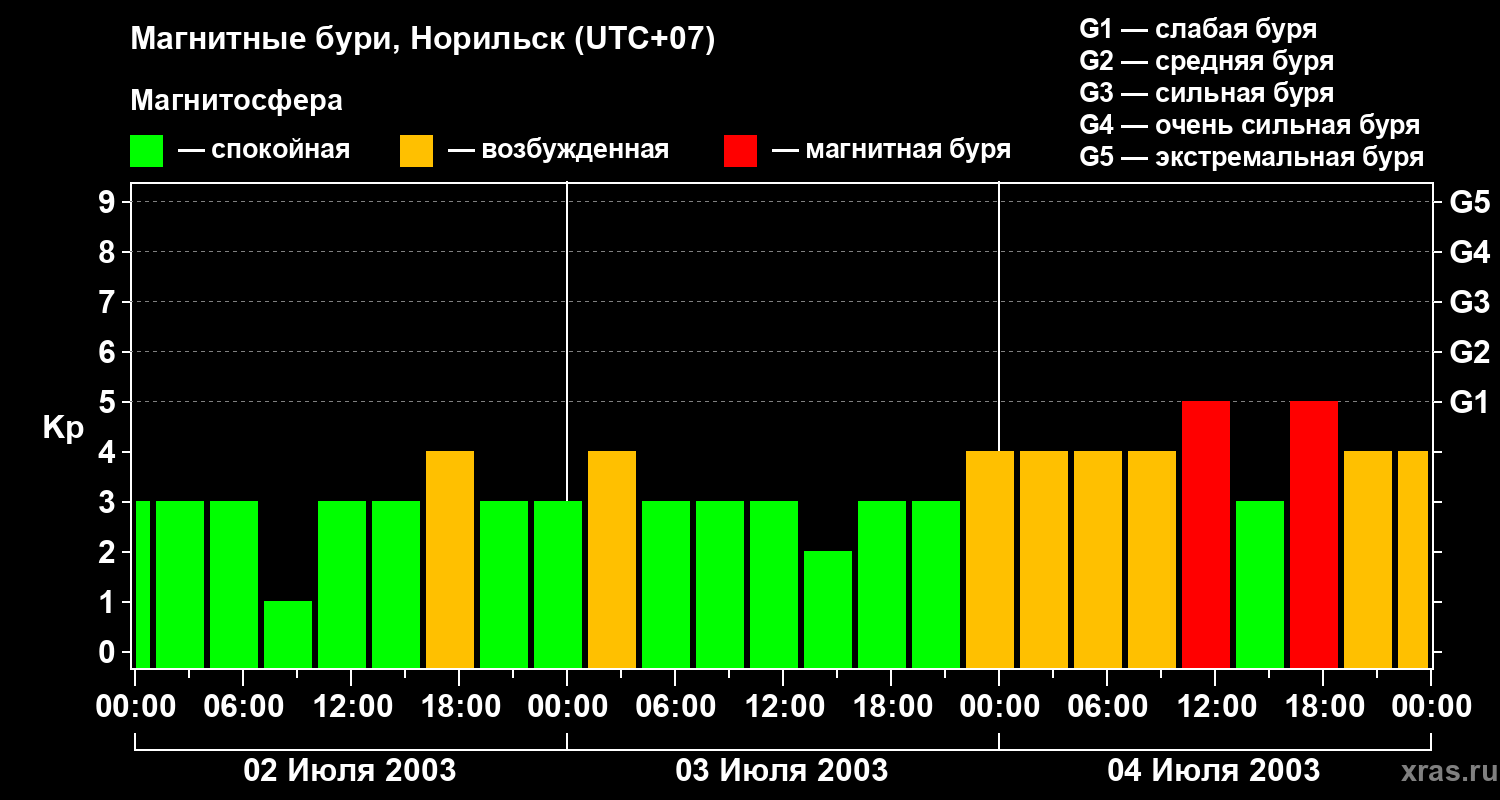Click the '— магнитная буря' legend label

coord(891,151)
